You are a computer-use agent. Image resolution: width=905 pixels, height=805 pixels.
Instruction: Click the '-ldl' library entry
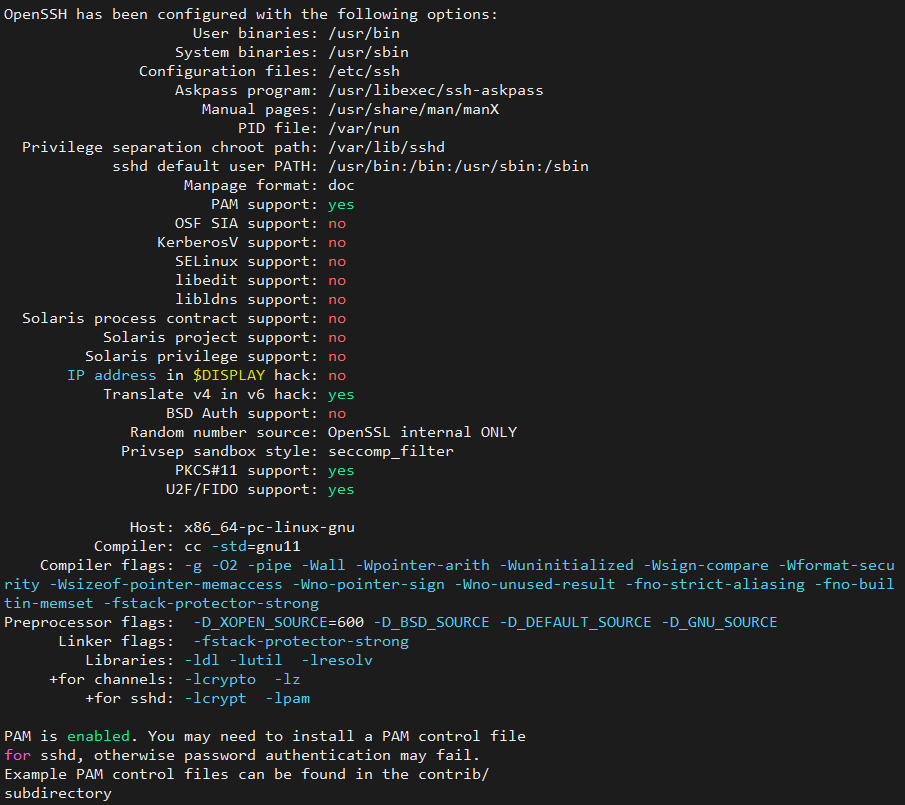pos(201,660)
